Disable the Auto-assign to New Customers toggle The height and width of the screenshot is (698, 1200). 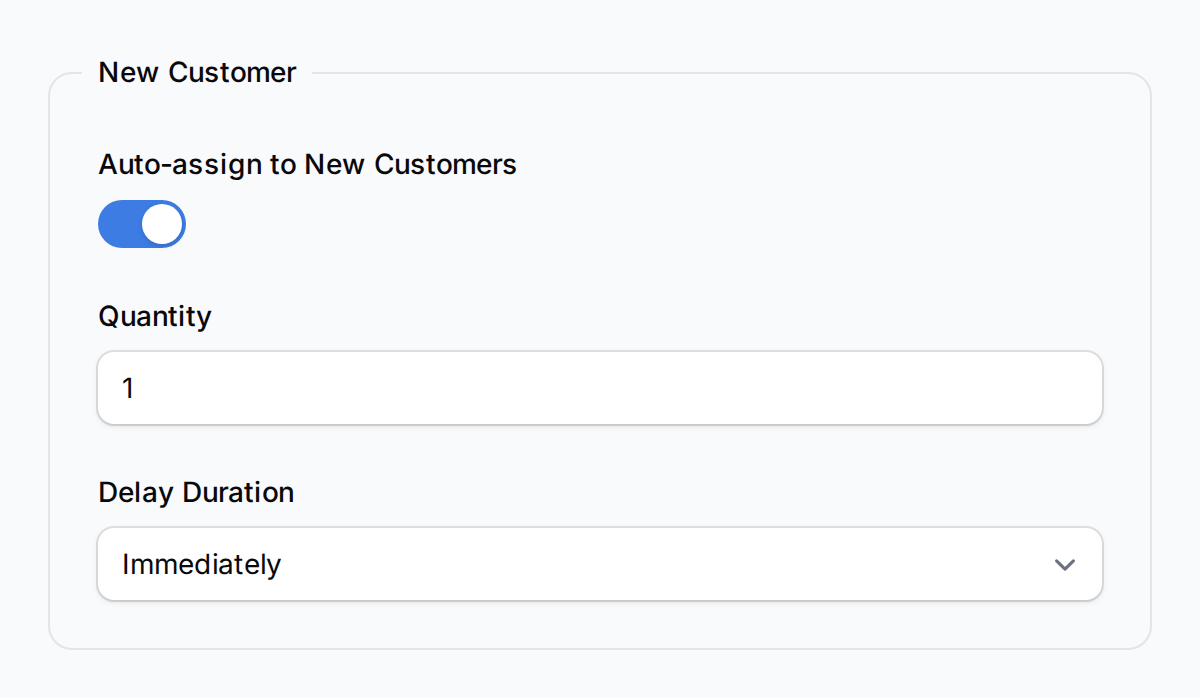pos(141,224)
